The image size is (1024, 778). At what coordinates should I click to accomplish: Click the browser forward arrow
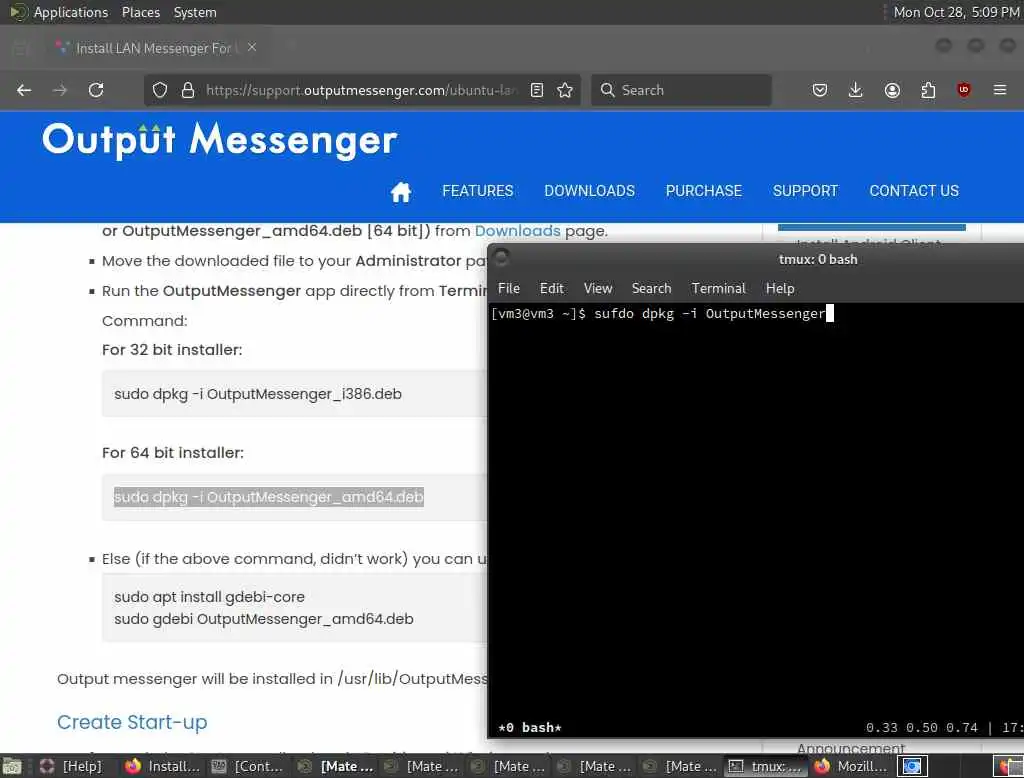click(x=59, y=90)
